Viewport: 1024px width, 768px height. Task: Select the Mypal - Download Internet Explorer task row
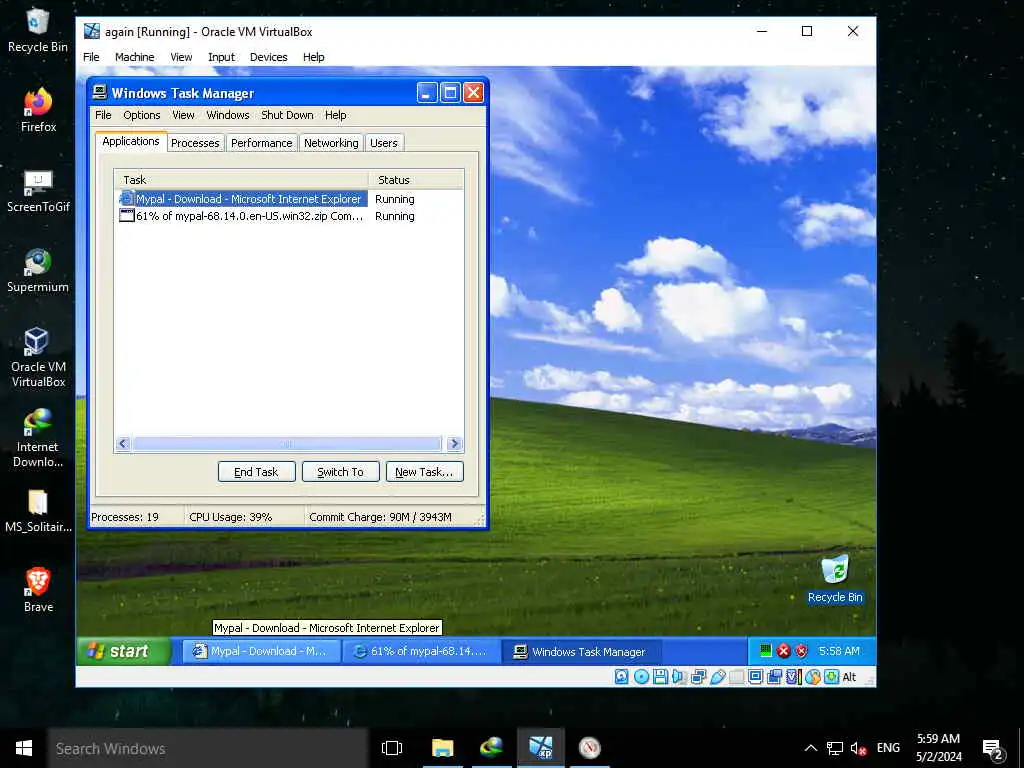point(288,199)
